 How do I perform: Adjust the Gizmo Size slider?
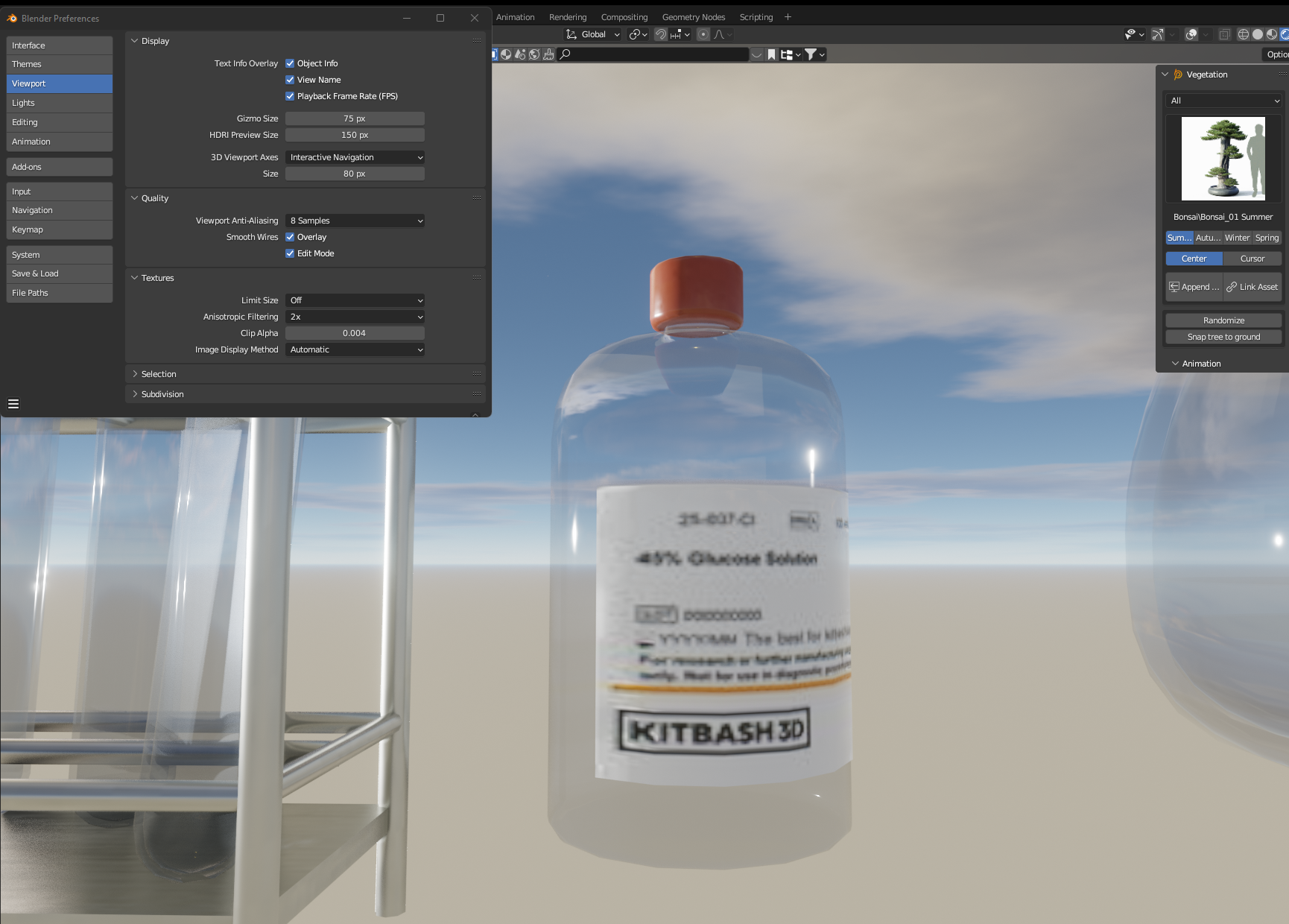(x=355, y=118)
